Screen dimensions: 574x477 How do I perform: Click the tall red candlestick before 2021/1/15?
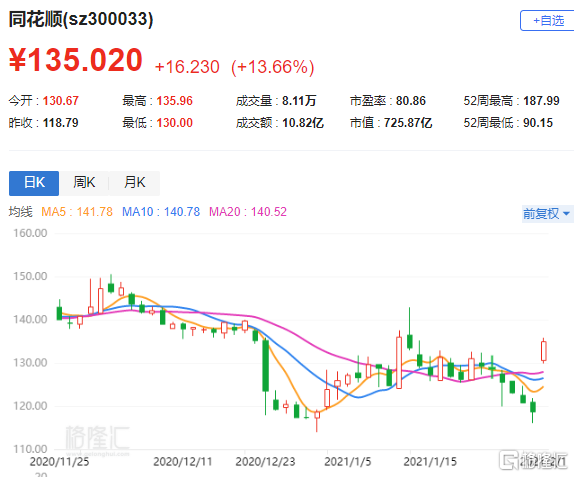click(x=399, y=362)
